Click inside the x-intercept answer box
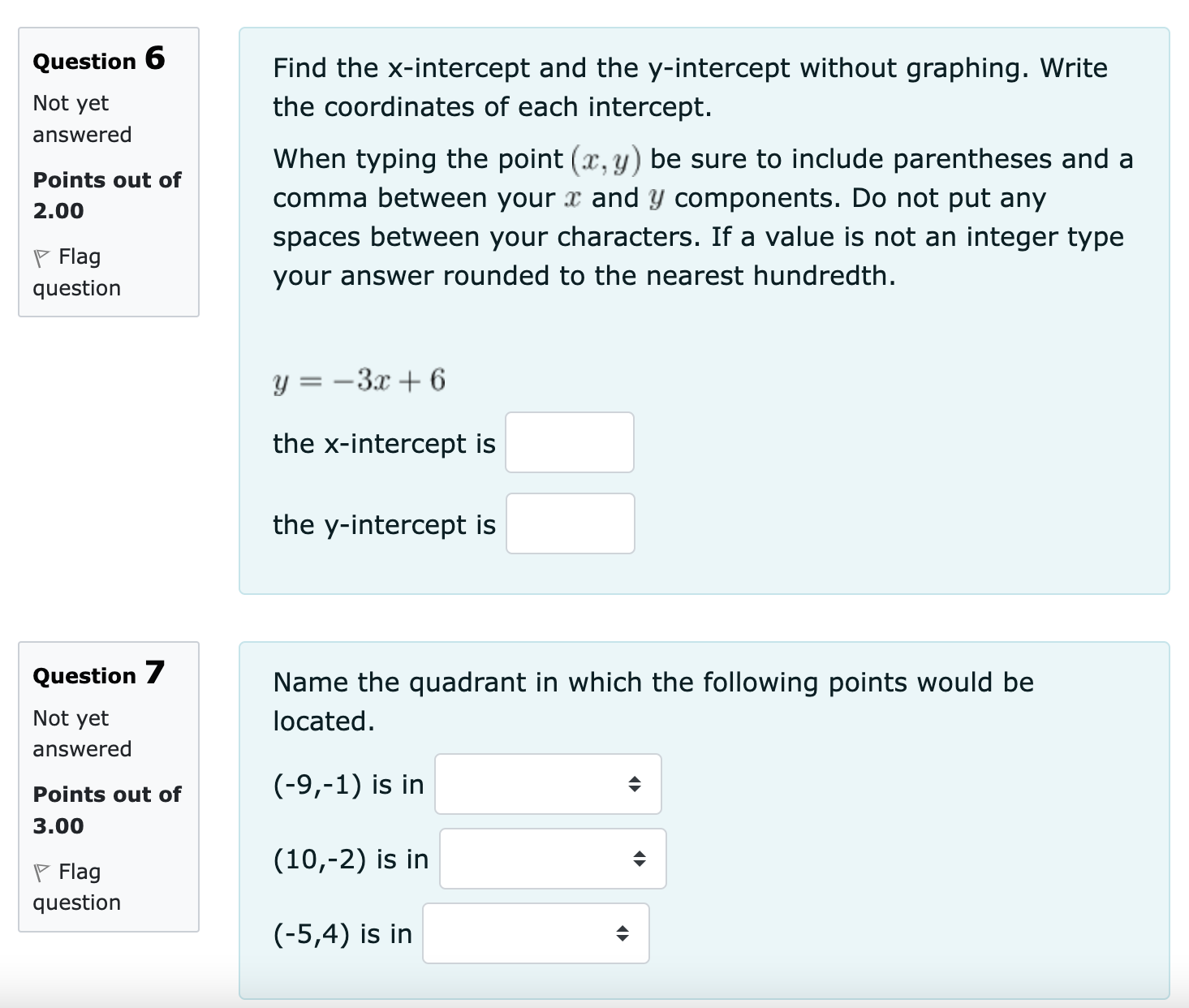The height and width of the screenshot is (1008, 1189). 569,442
